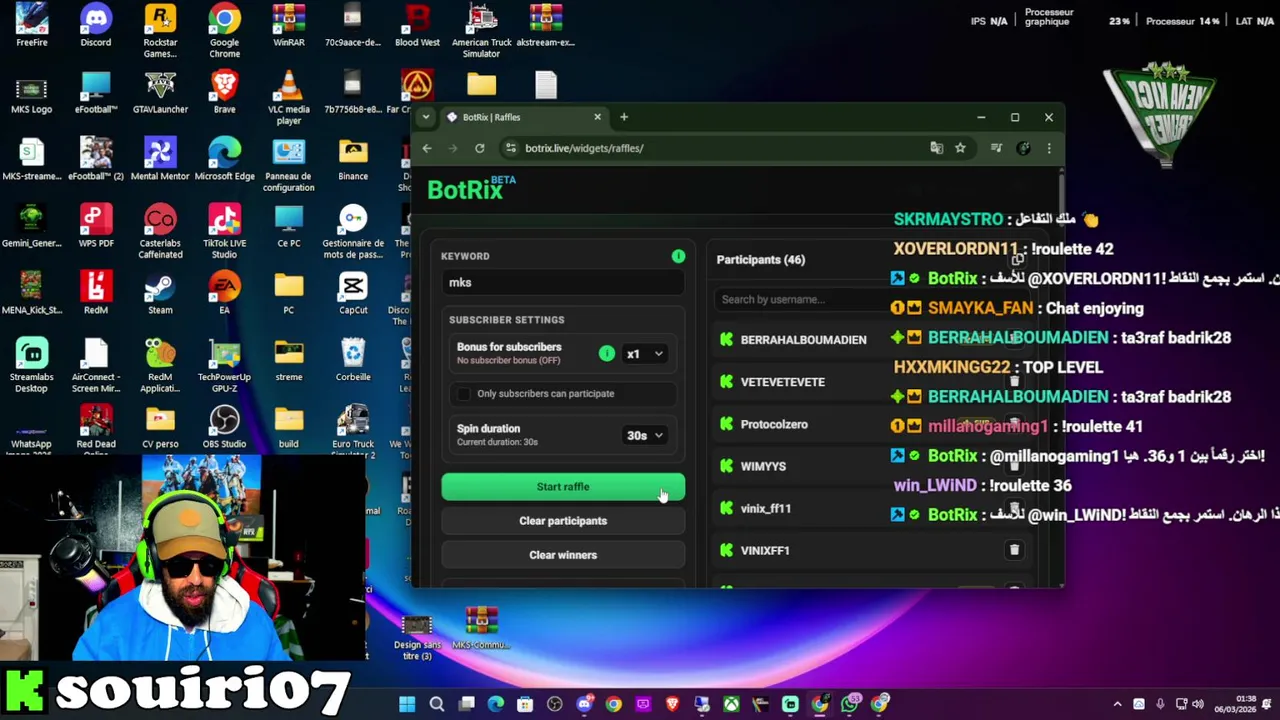Open the WinRAR desktop icon
Viewport: 1280px width, 720px height.
[x=289, y=25]
